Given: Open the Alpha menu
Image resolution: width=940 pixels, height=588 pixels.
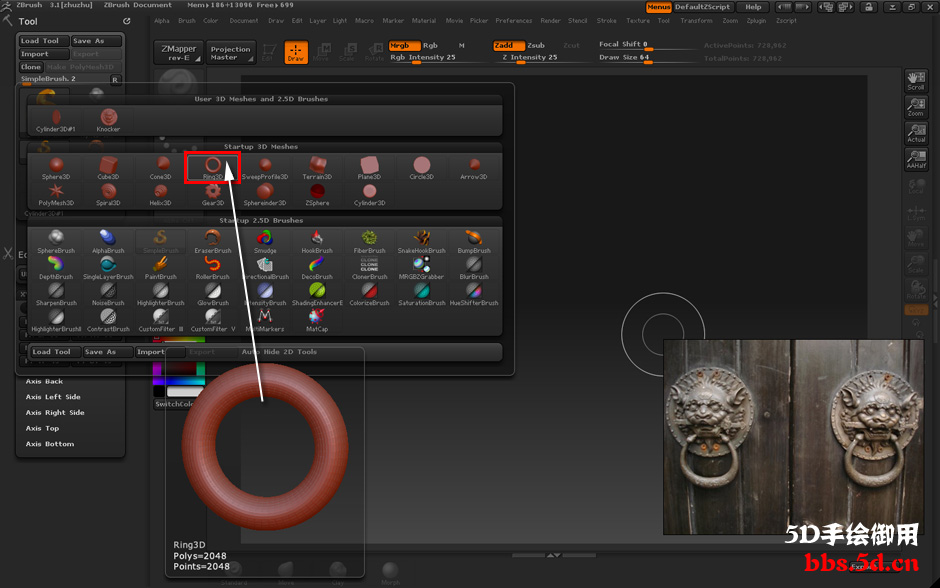Looking at the screenshot, I should pyautogui.click(x=162, y=20).
